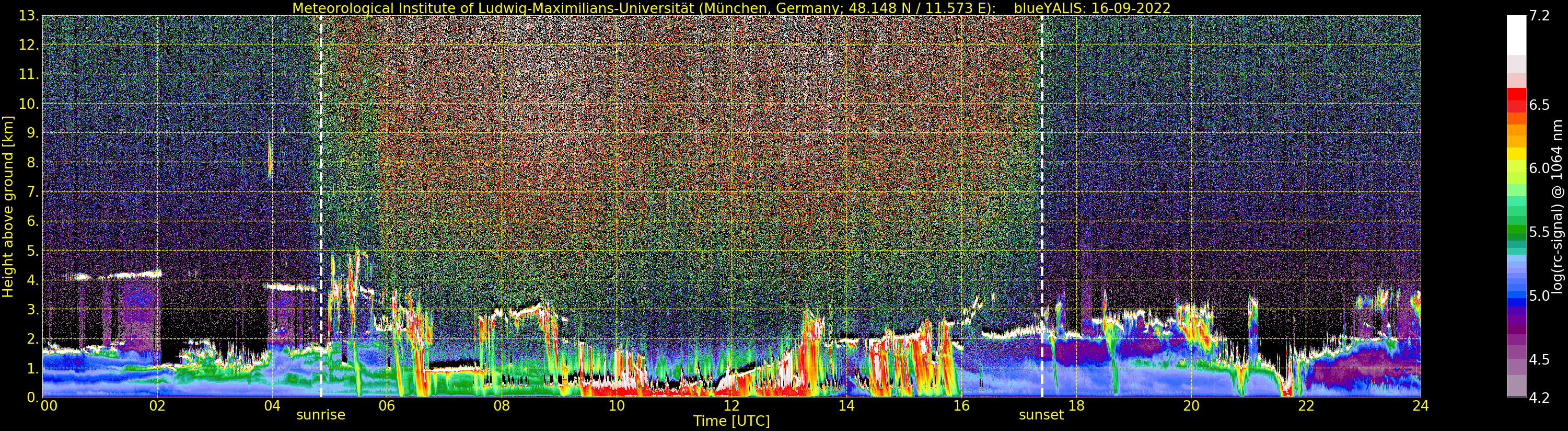Click the '7.' height axis tick label

(x=33, y=192)
